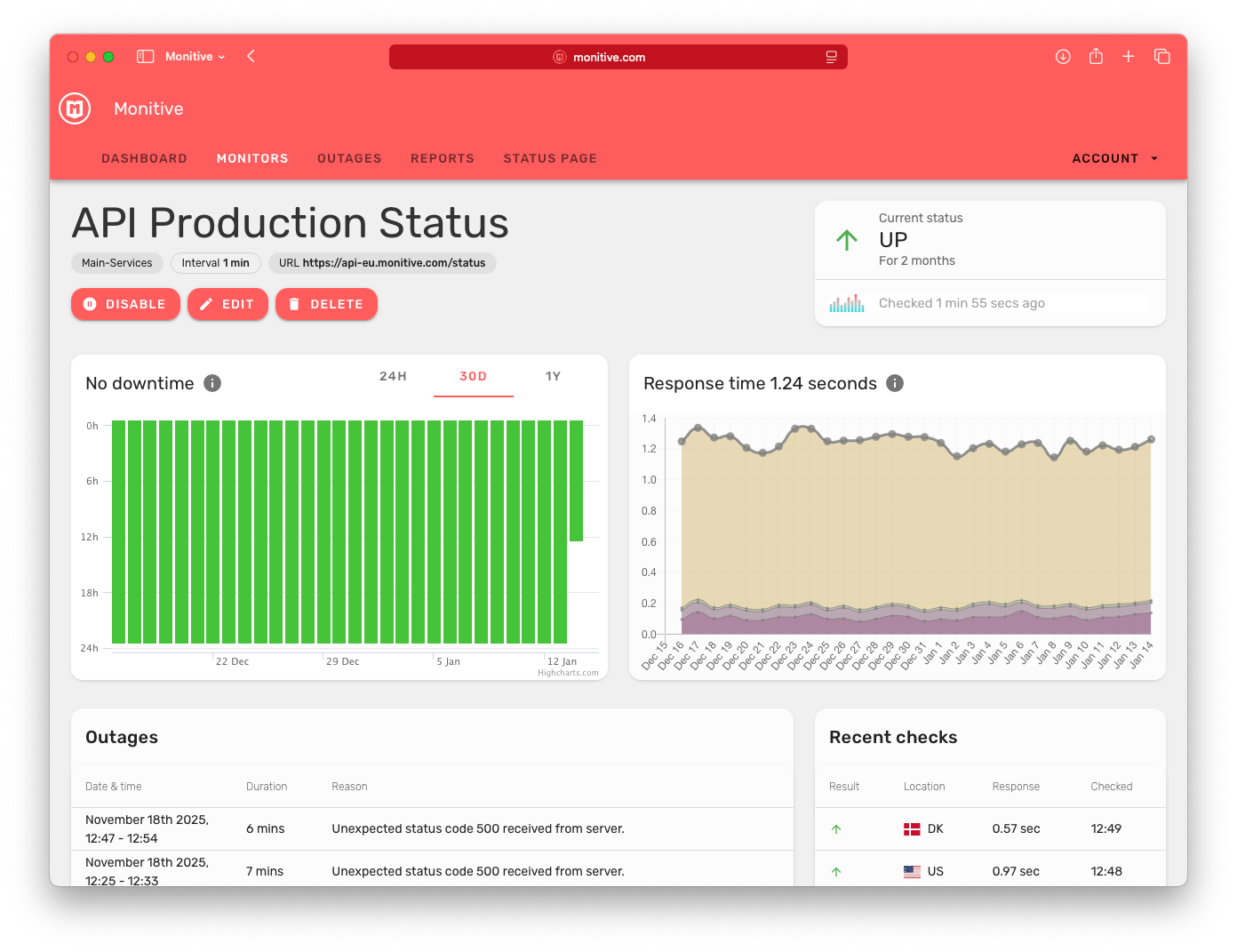Switch the uptime chart to 1Y
This screenshot has width=1237, height=952.
553,376
